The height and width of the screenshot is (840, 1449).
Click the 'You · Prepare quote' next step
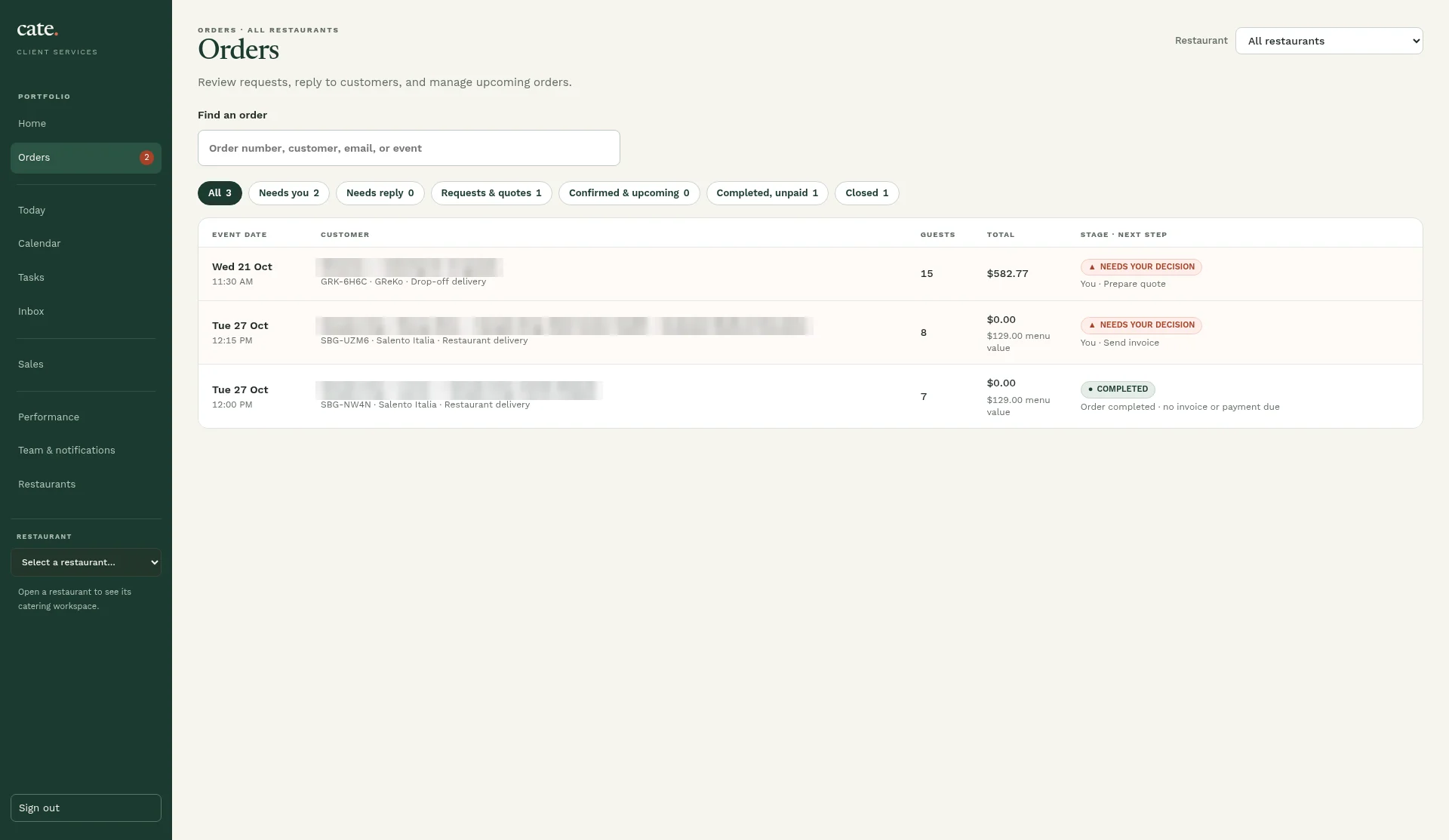1123,285
